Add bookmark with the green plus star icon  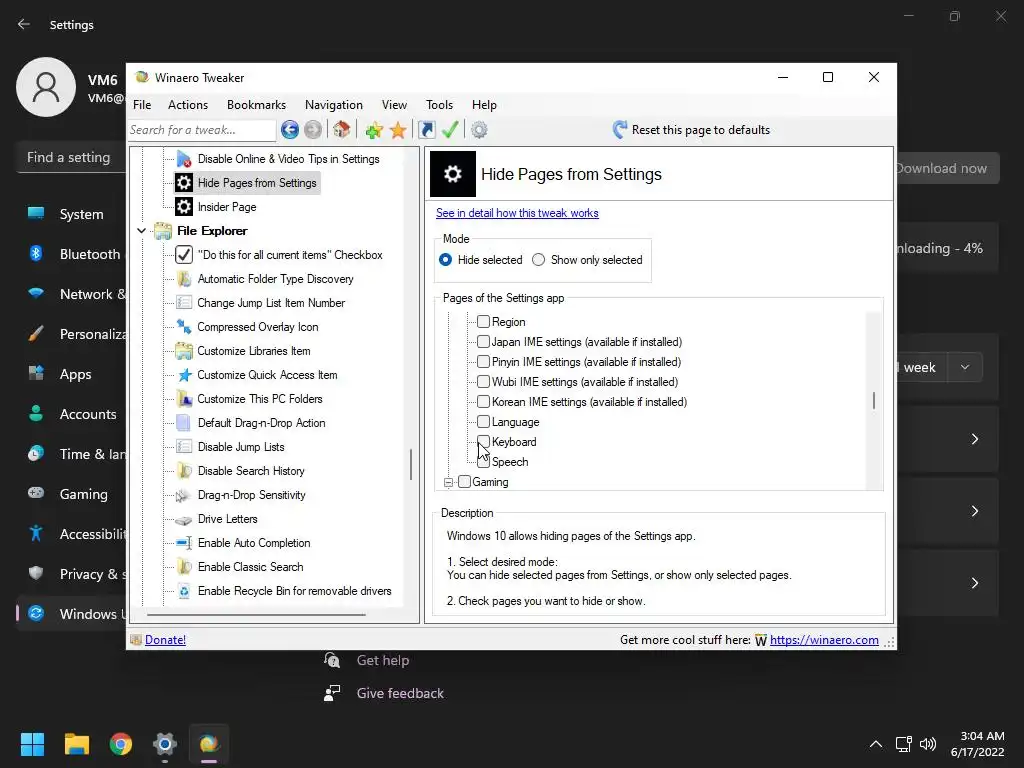374,130
